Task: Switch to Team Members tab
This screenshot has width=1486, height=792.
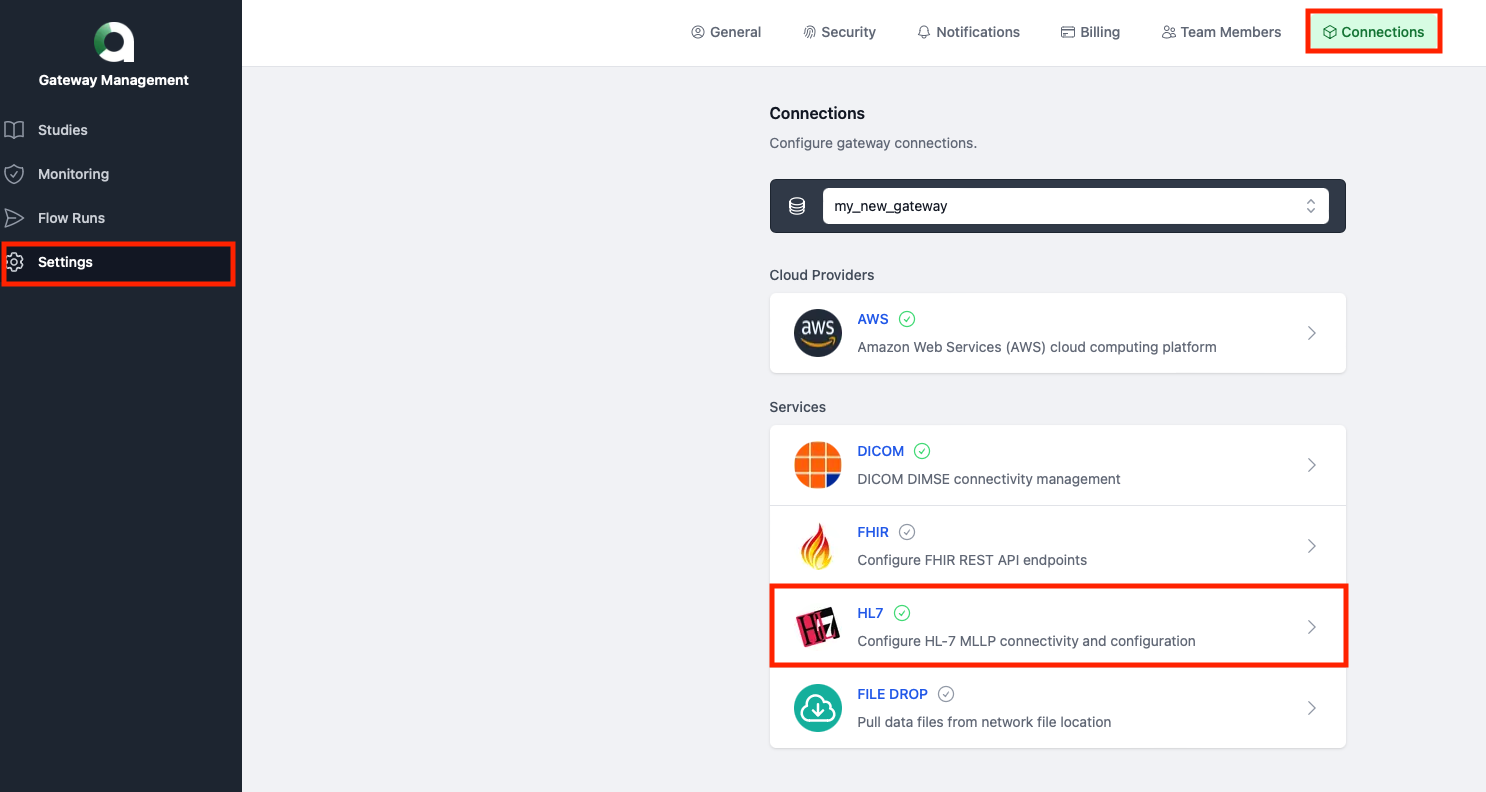Action: tap(1221, 32)
